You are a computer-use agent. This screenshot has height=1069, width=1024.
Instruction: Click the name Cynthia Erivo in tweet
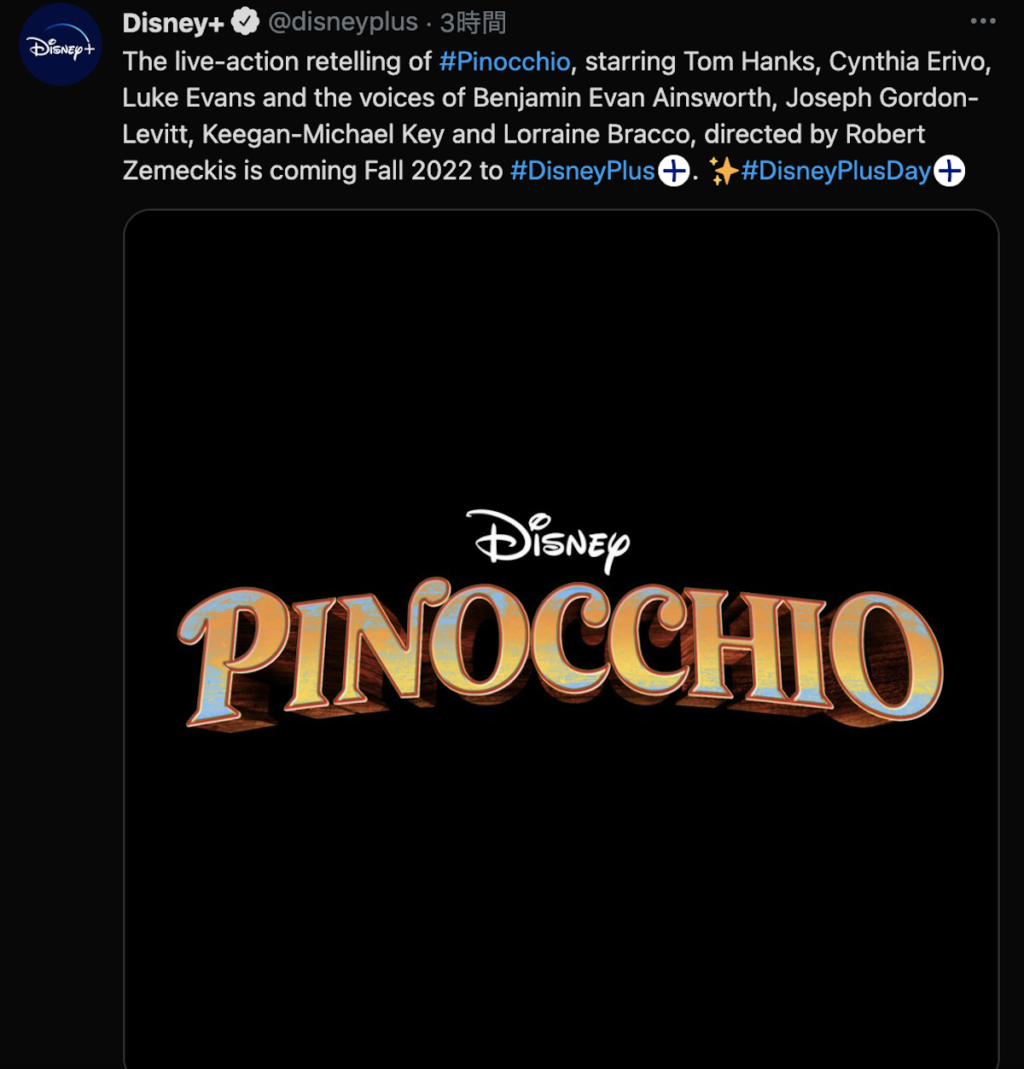click(x=907, y=62)
